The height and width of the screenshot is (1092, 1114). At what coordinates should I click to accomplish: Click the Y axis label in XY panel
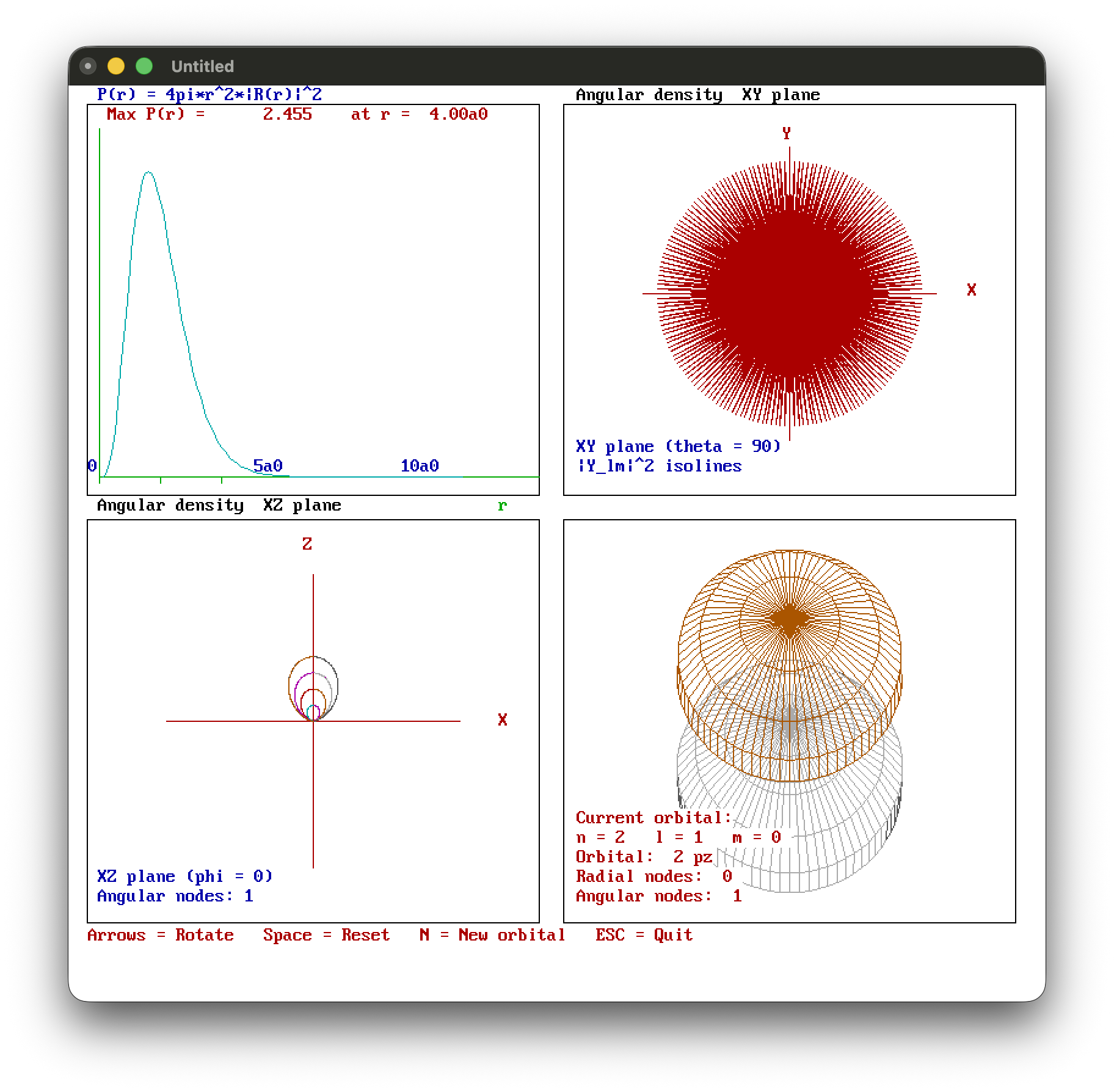787,134
